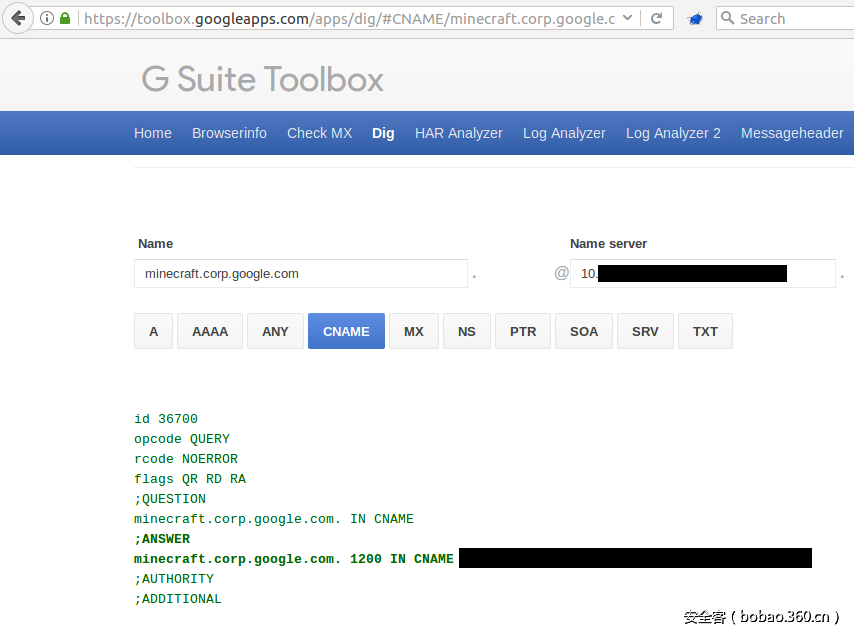Viewport: 854px width, 635px height.
Task: Reload the page with the refresh icon
Action: coord(657,18)
